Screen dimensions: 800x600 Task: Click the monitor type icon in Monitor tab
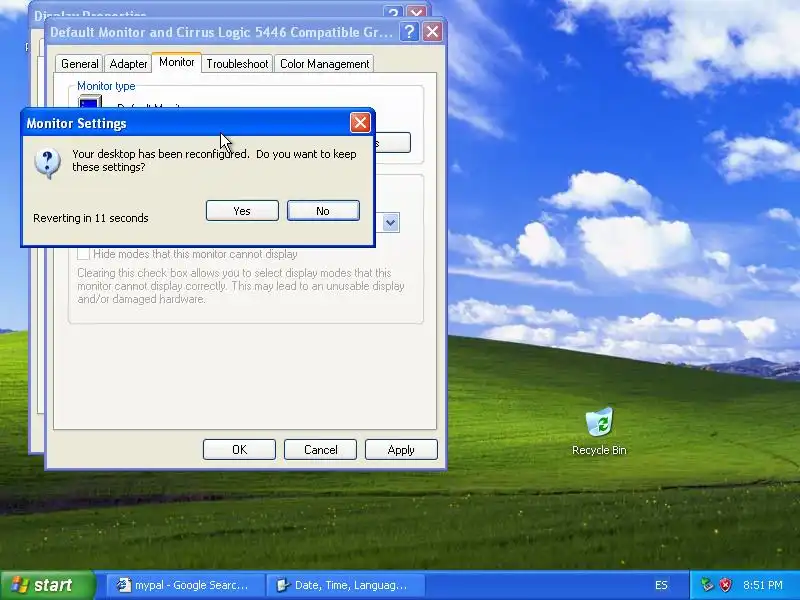pyautogui.click(x=90, y=102)
